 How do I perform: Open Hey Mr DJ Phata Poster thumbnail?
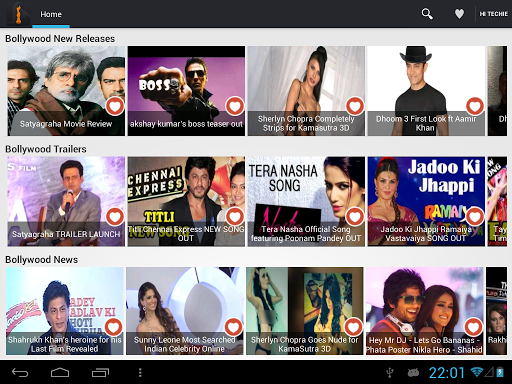[x=425, y=311]
